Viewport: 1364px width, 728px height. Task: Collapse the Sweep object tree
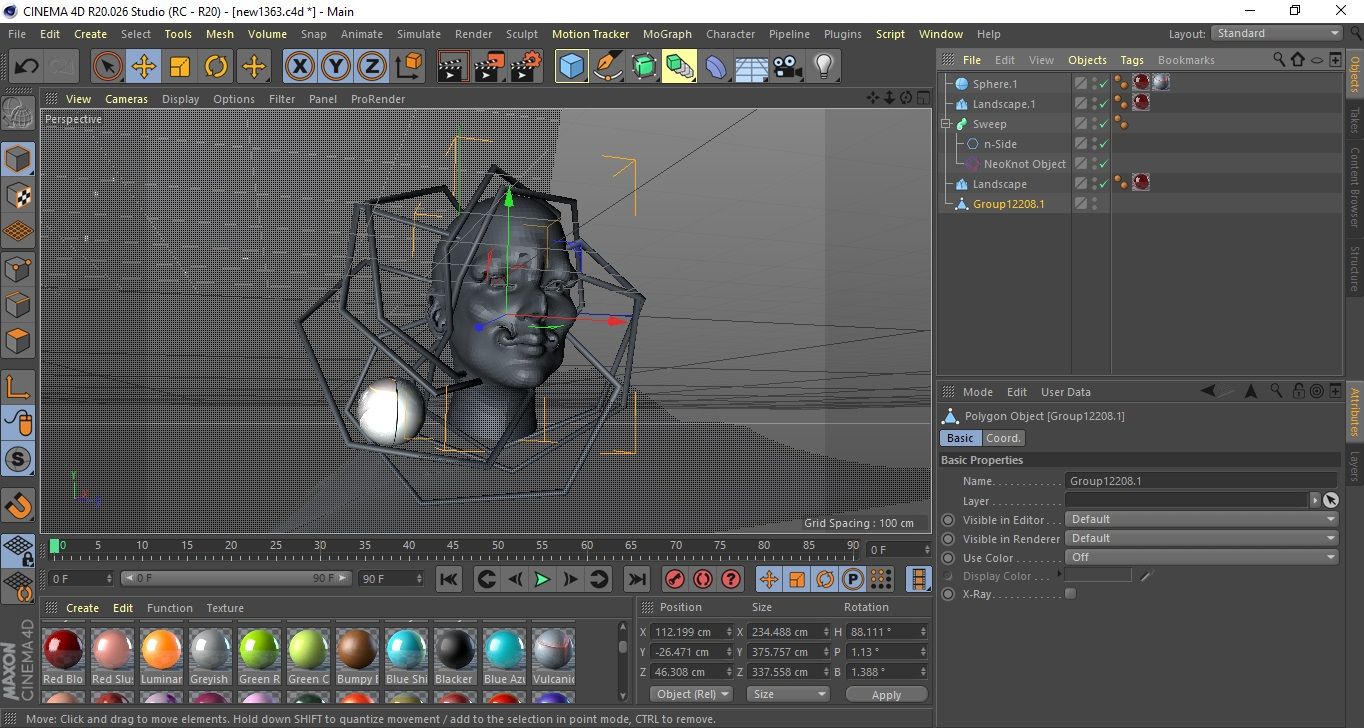[x=945, y=124]
